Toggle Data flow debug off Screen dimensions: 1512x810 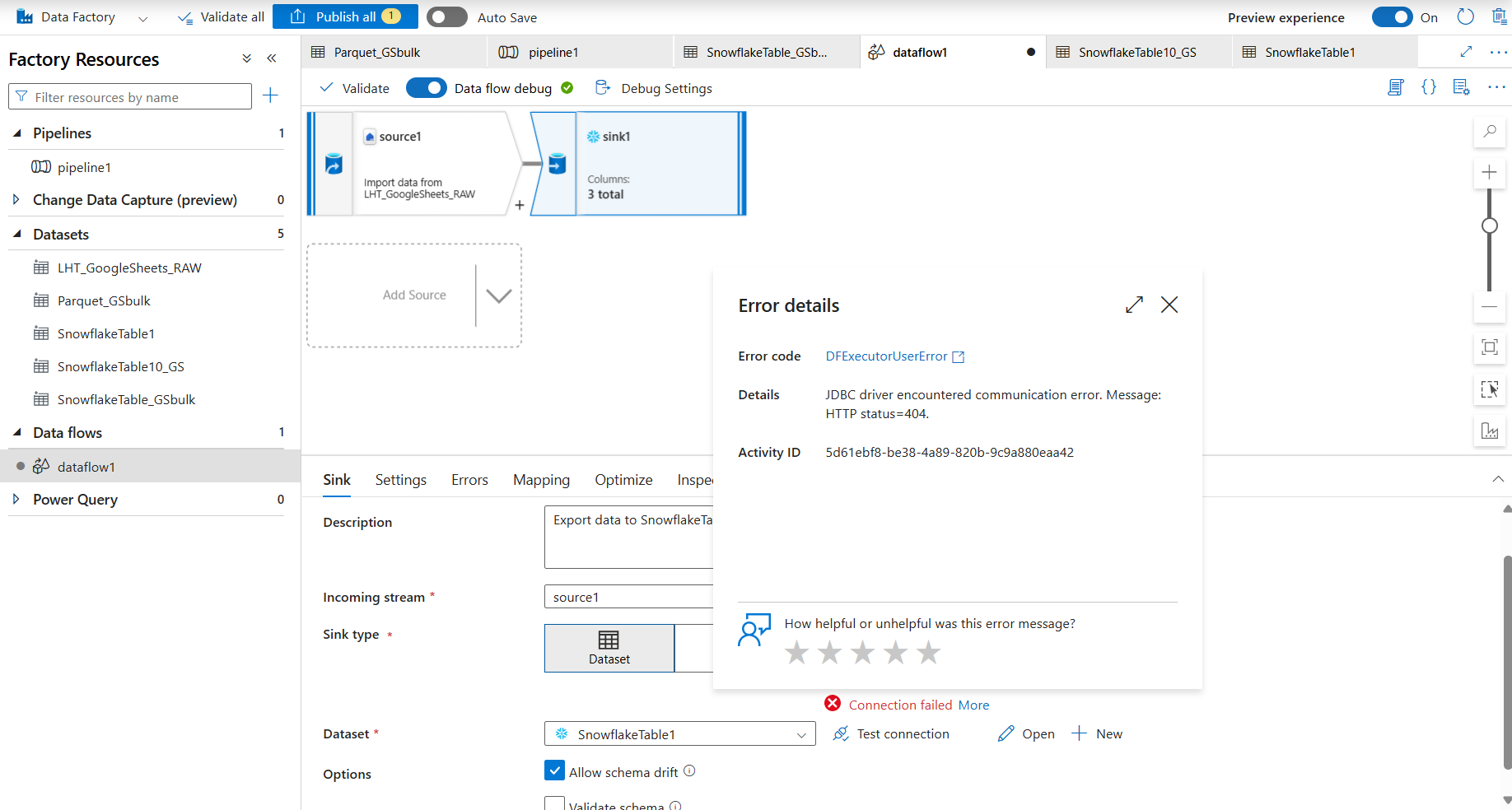[x=427, y=87]
